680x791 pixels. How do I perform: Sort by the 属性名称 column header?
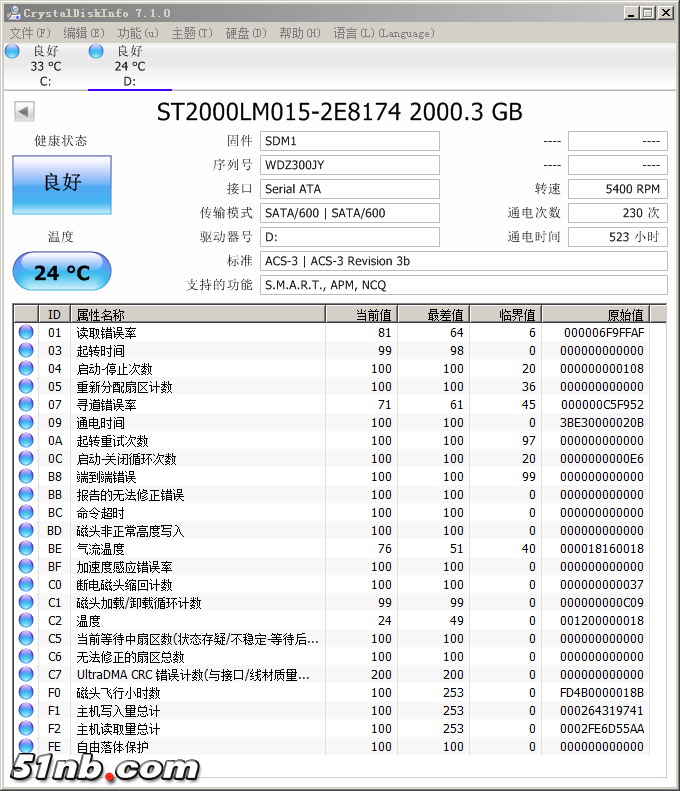point(198,314)
